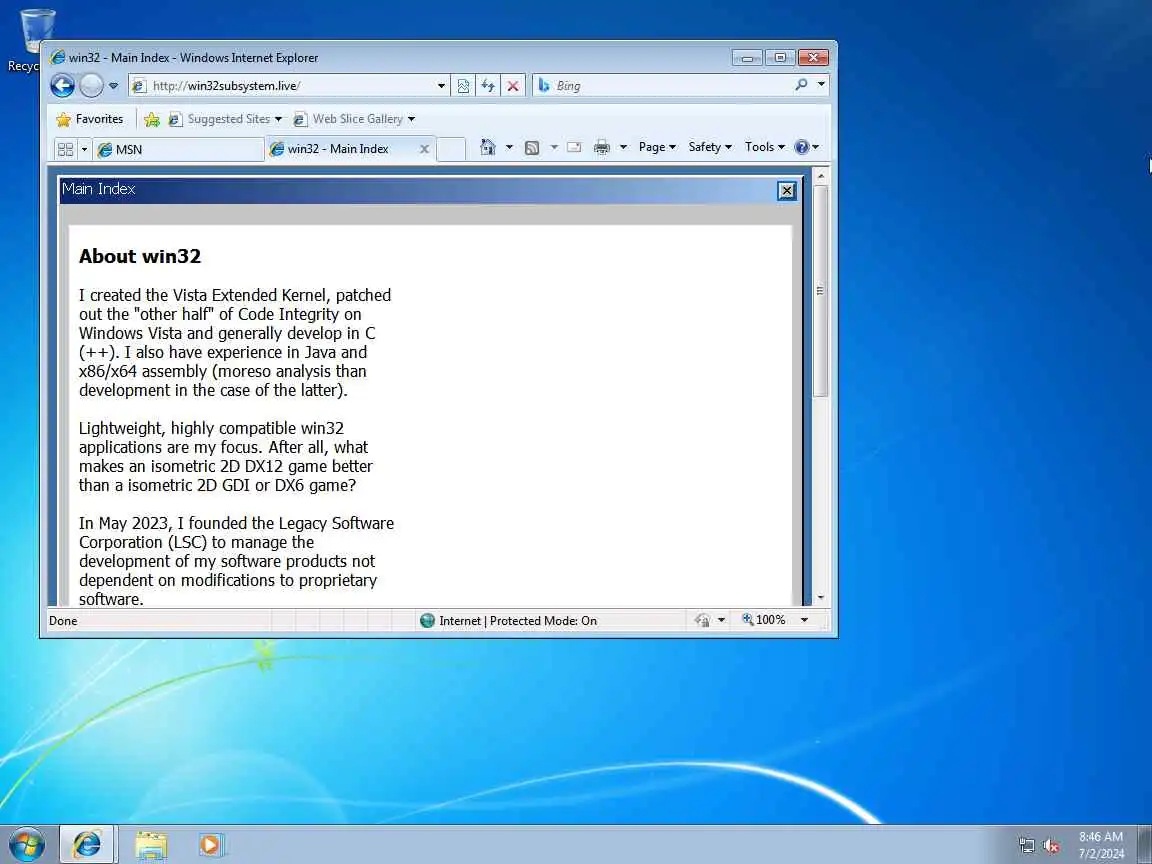1152x864 pixels.
Task: Click Internet Protected Mode status zone
Action: point(509,621)
